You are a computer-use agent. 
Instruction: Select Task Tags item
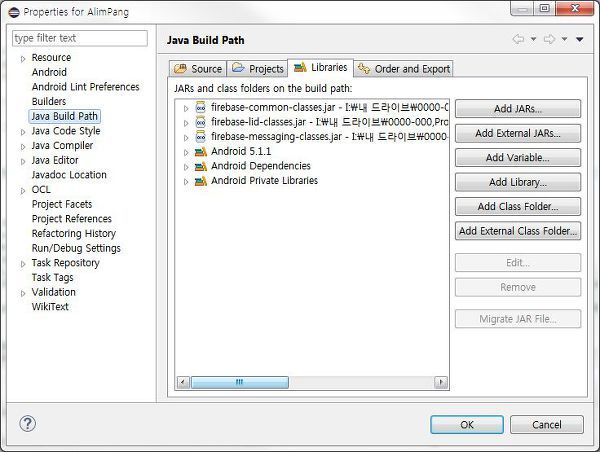52,277
